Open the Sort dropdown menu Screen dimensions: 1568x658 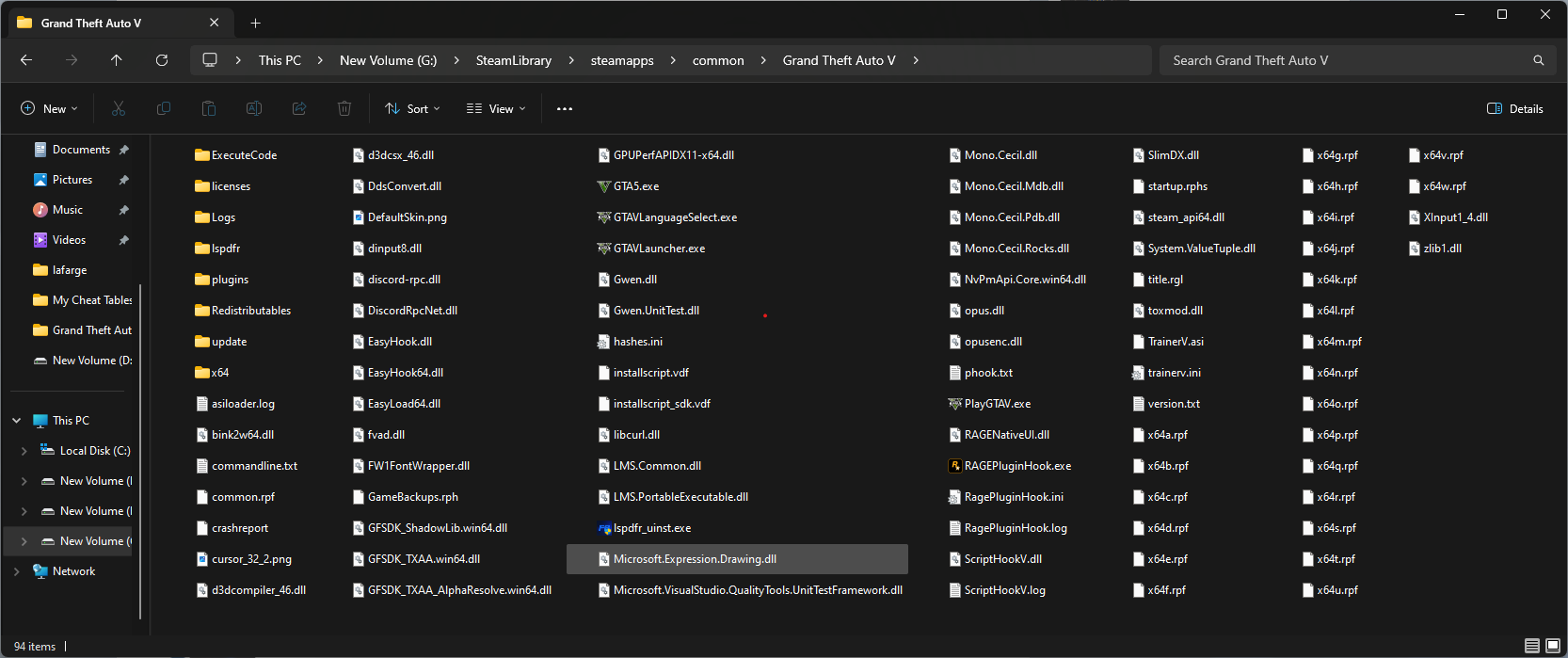click(x=412, y=109)
